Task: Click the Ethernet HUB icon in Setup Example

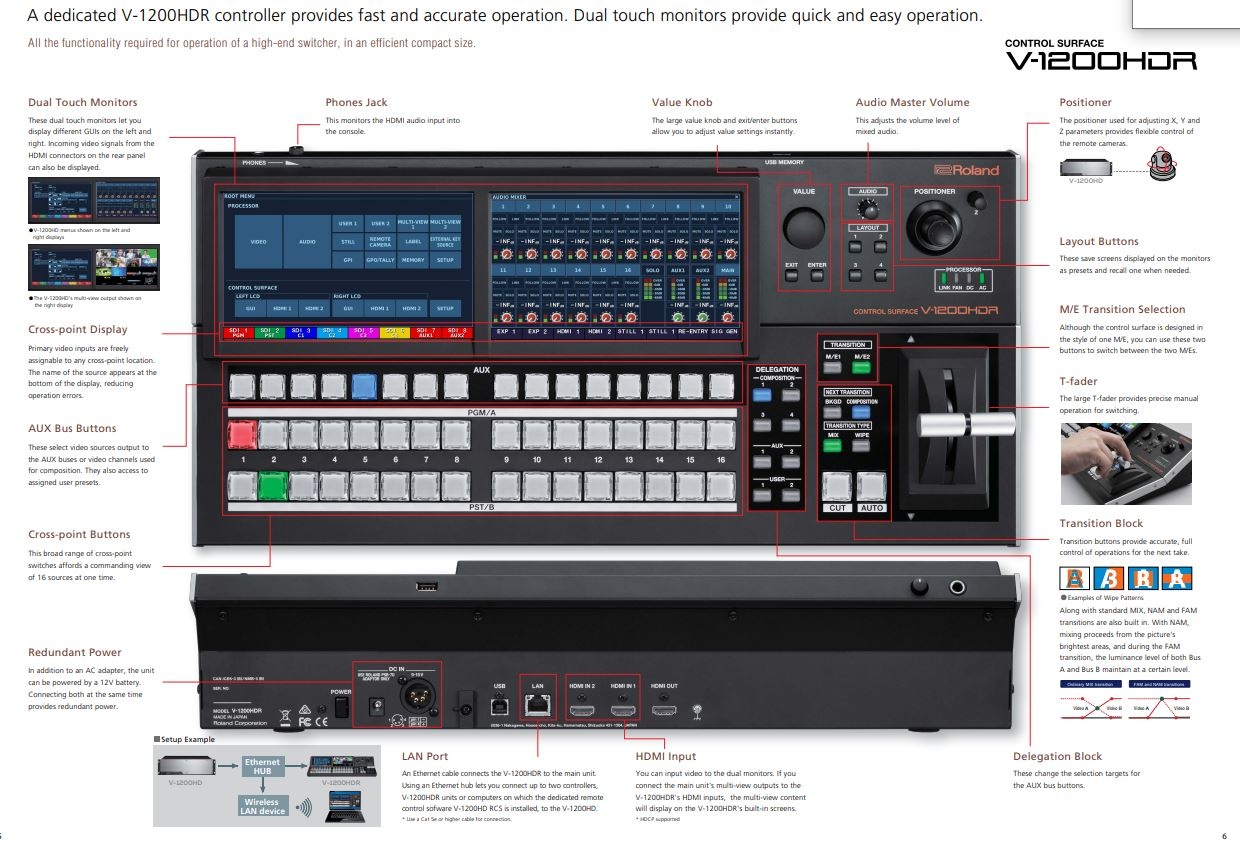Action: tap(263, 766)
